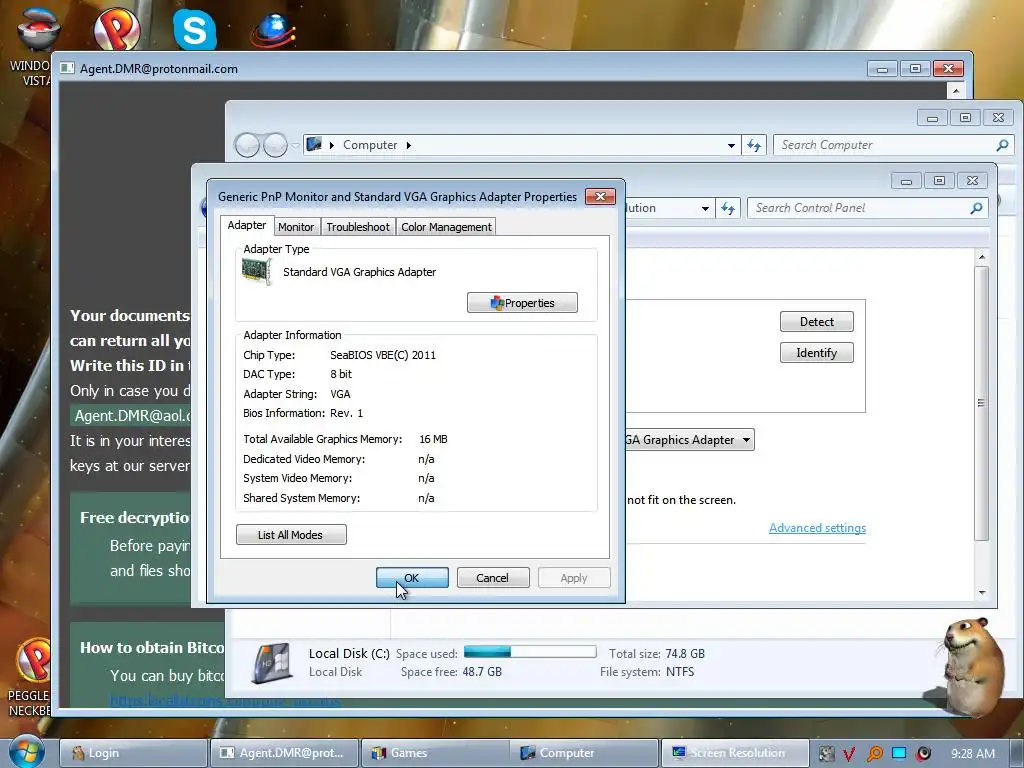Click the Computer breadcrumb in address bar
This screenshot has width=1024, height=768.
pos(370,145)
